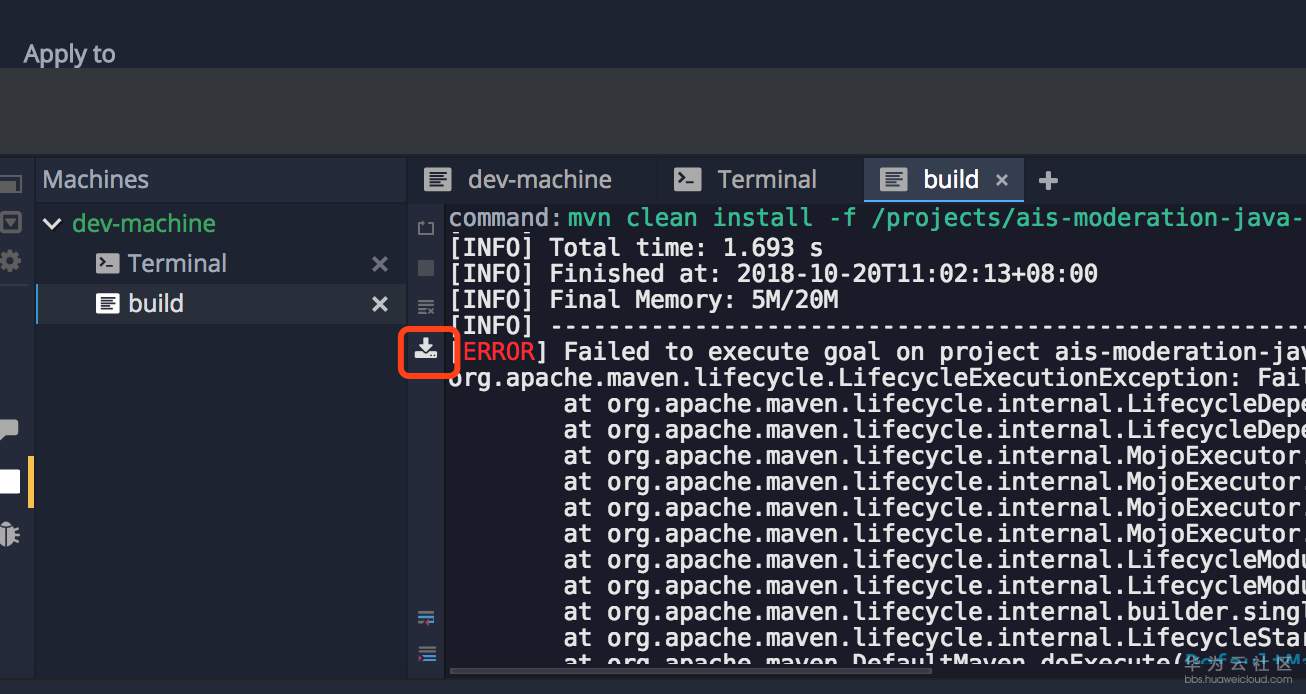Switch to the dev-machine tab

pyautogui.click(x=518, y=180)
